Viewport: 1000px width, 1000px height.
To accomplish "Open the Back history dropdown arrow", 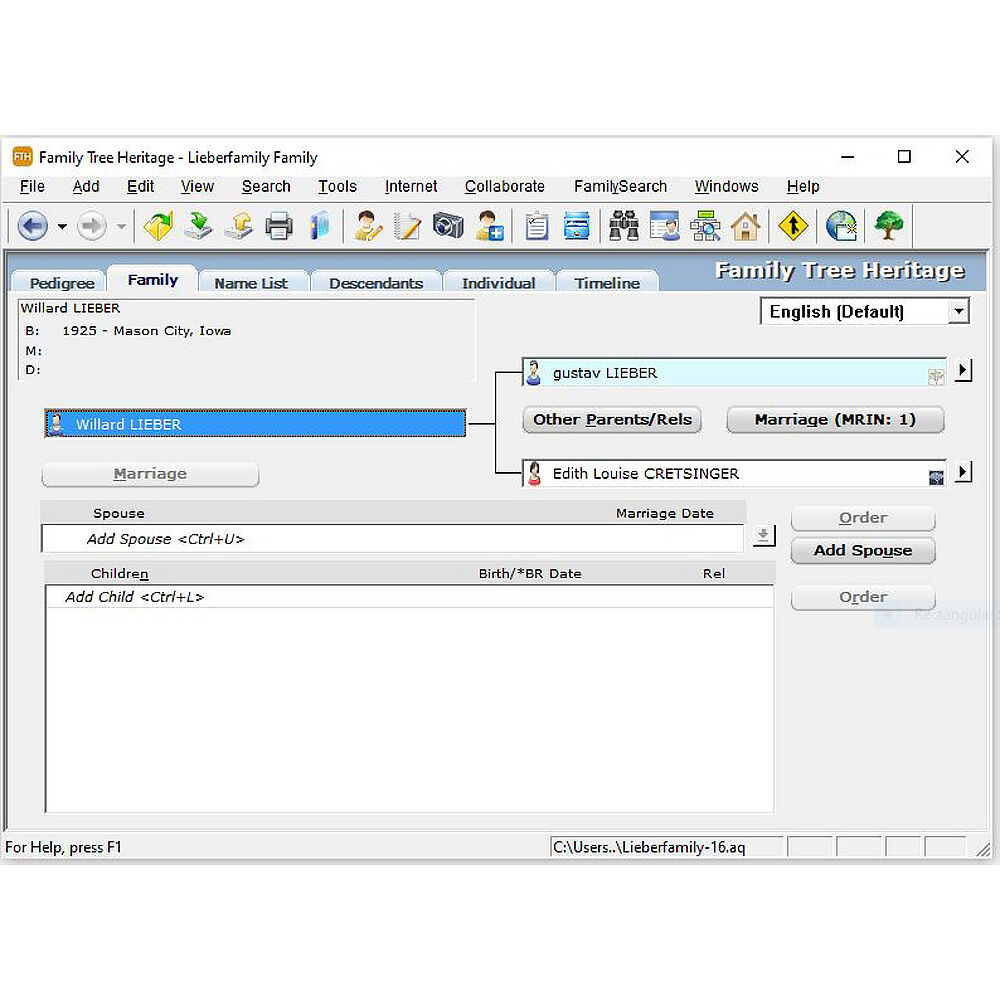I will coord(62,226).
